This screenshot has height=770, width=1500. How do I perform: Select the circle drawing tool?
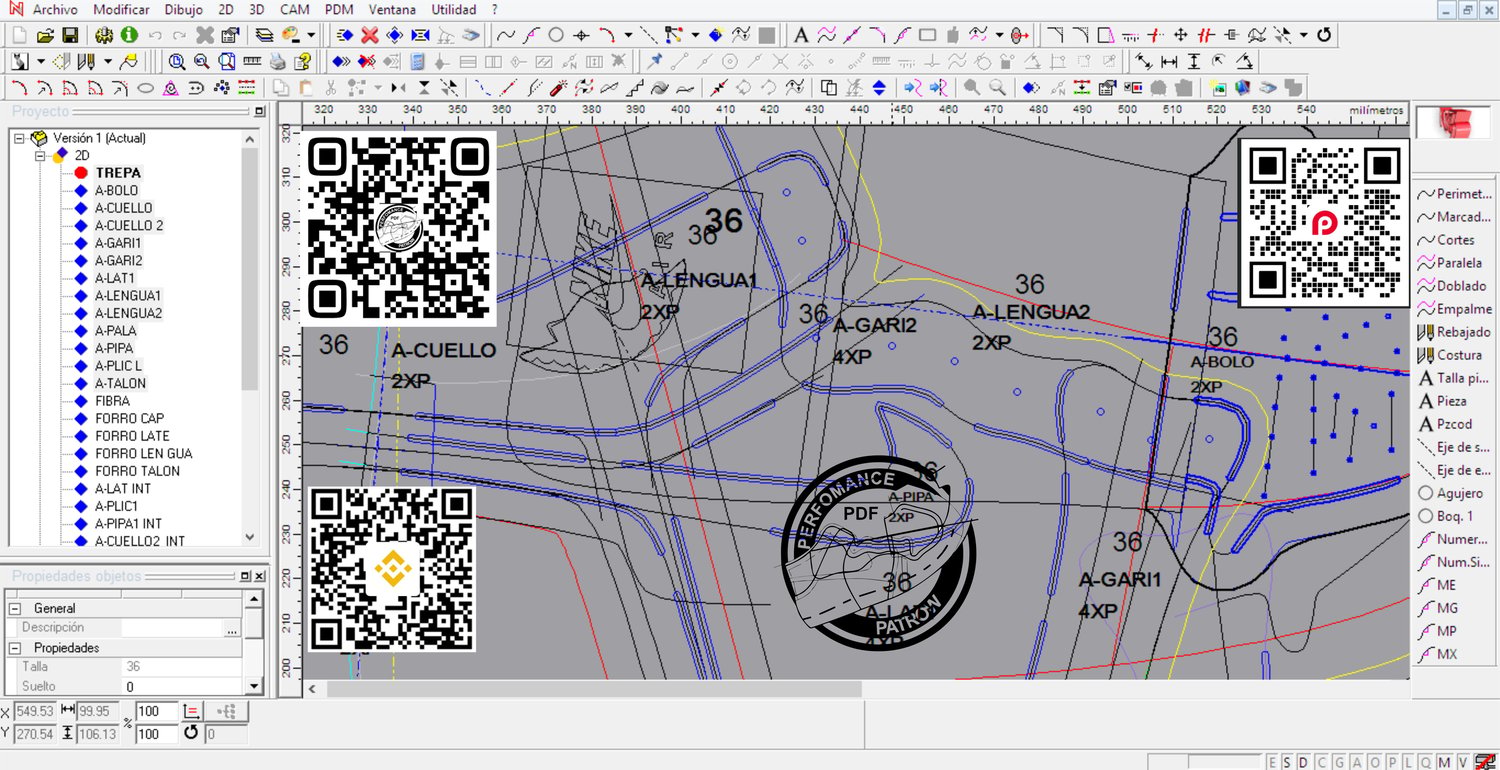[x=556, y=35]
